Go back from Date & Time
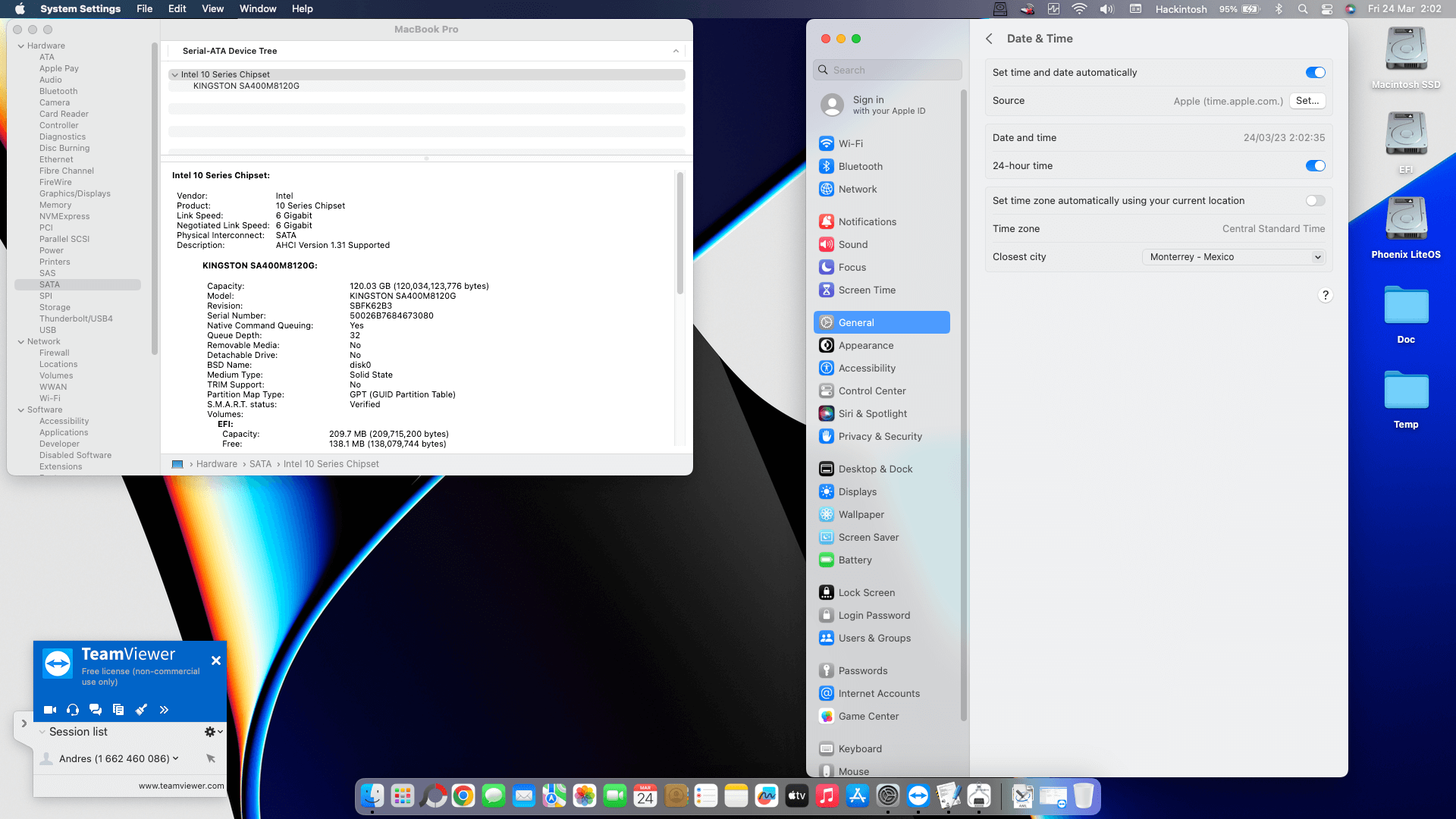Viewport: 1456px width, 819px height. 989,39
